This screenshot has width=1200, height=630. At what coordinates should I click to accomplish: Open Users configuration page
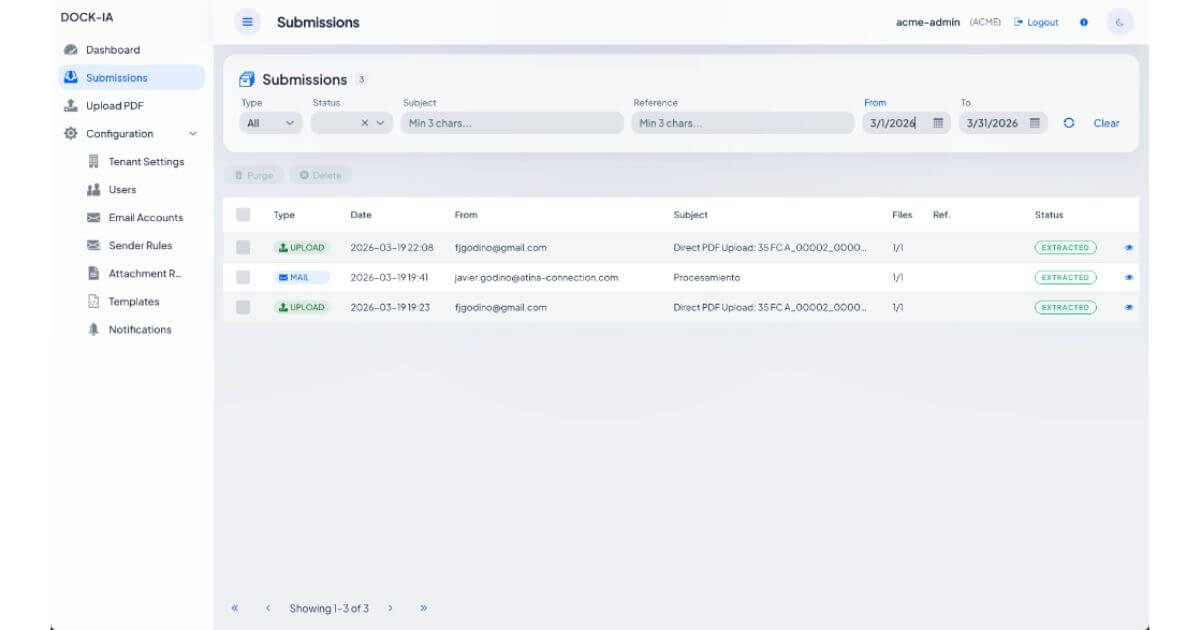122,190
